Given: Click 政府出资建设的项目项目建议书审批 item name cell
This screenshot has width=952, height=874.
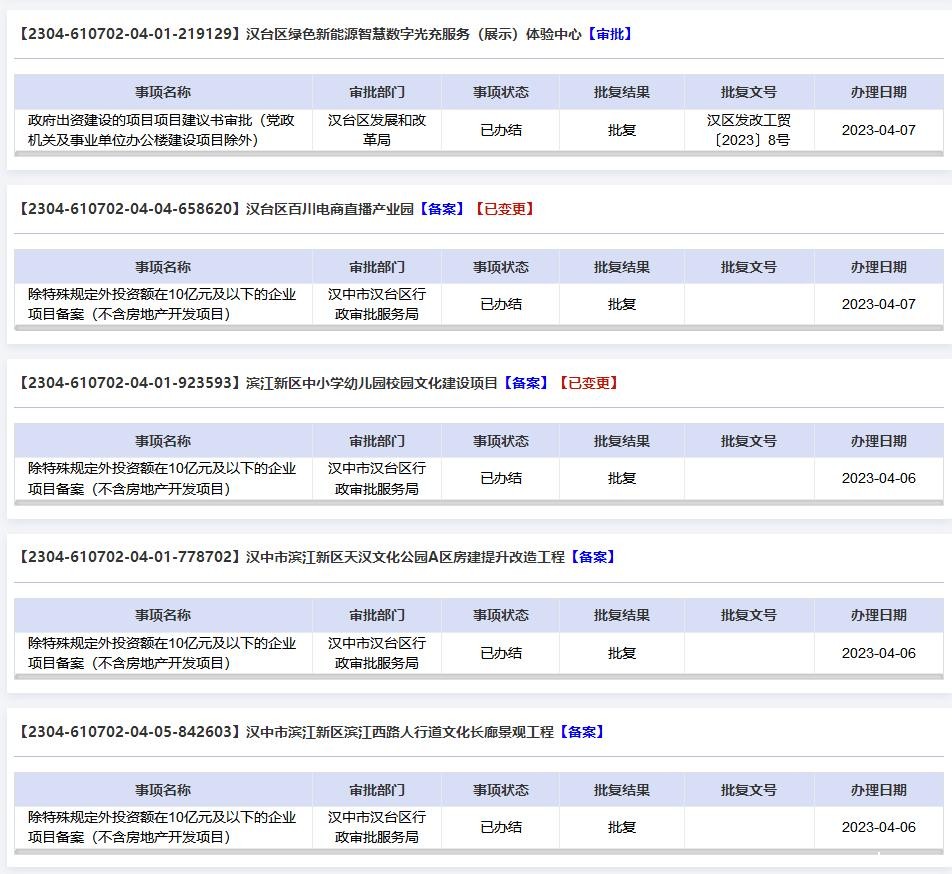Looking at the screenshot, I should 163,130.
